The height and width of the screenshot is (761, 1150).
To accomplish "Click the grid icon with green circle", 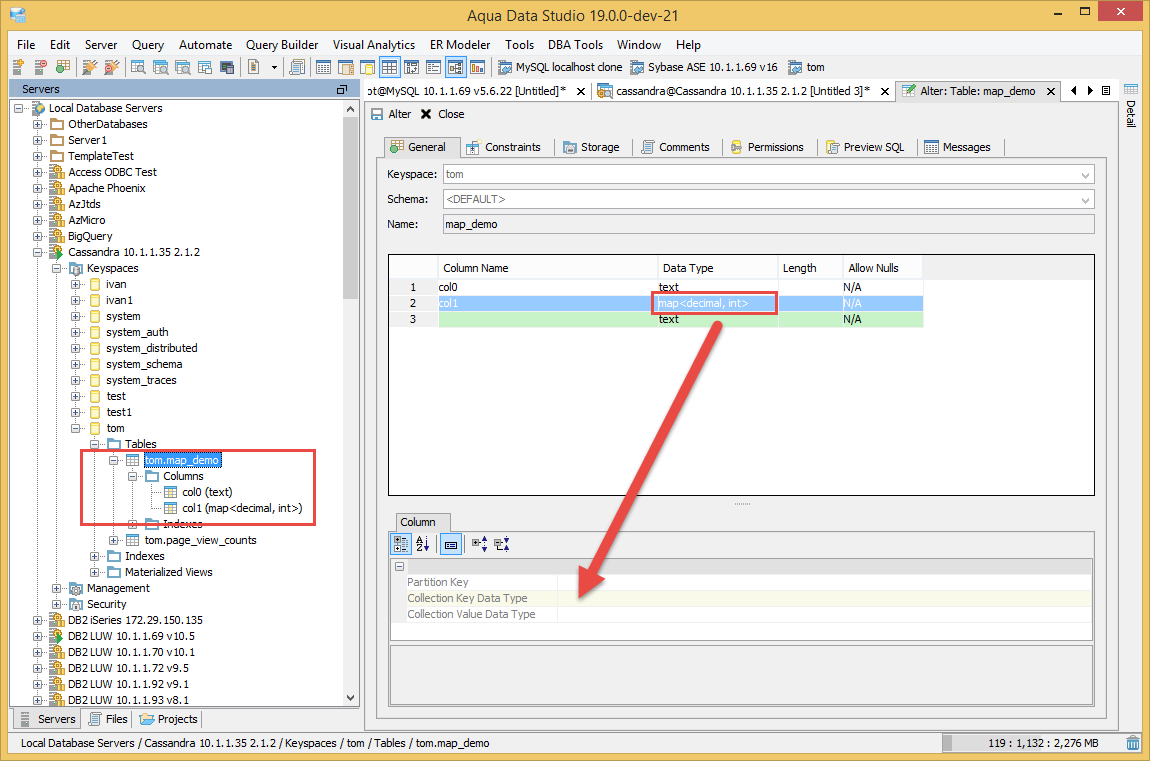I will tap(63, 67).
